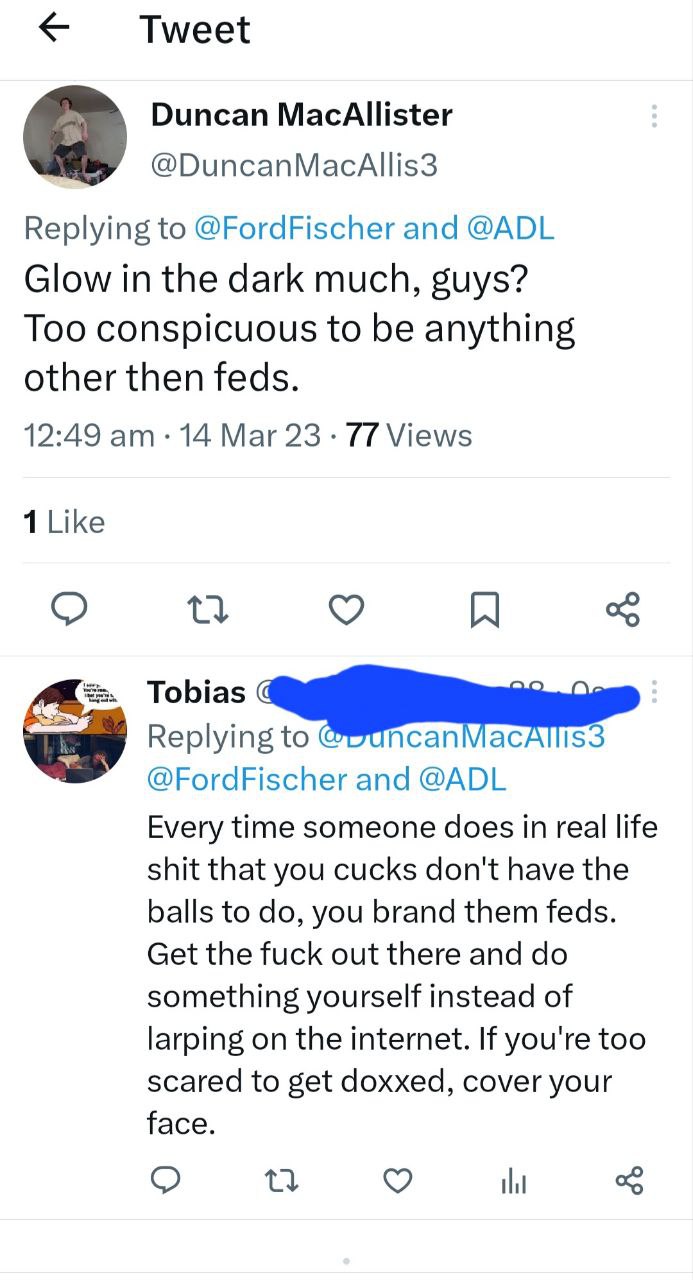Open Tobias's profile avatar

click(75, 731)
